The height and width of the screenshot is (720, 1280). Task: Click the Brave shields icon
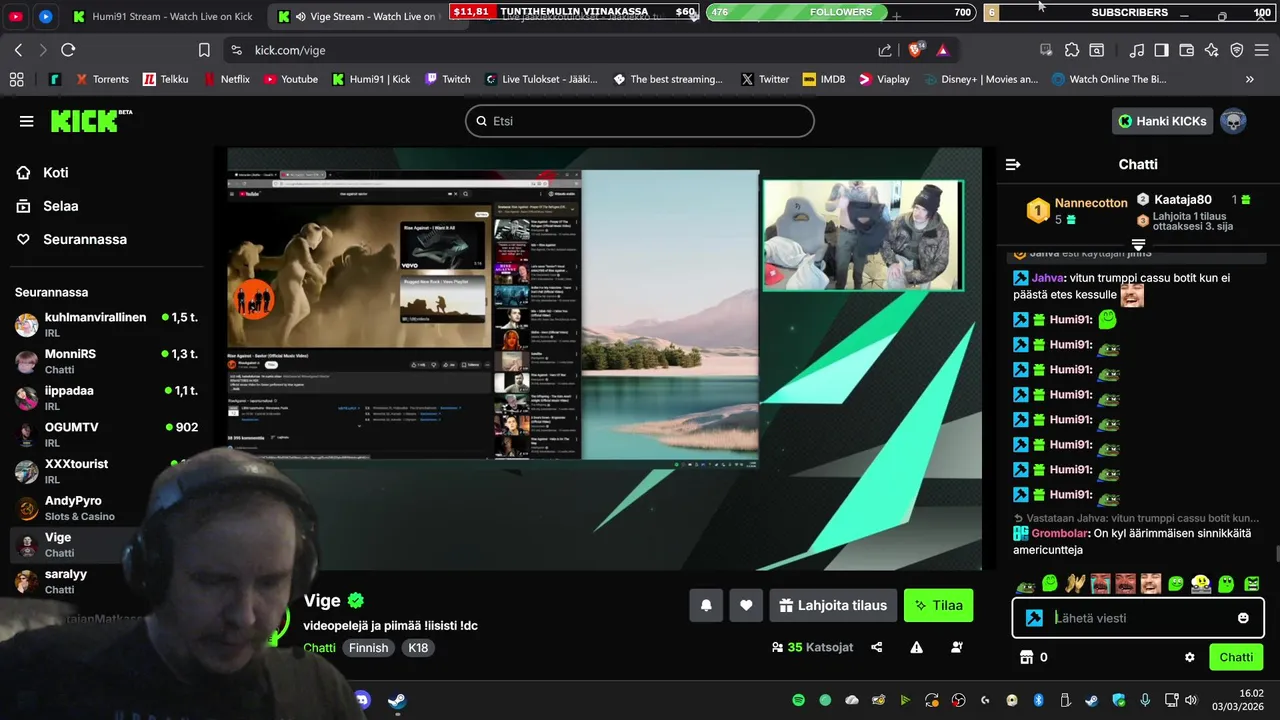(x=916, y=50)
